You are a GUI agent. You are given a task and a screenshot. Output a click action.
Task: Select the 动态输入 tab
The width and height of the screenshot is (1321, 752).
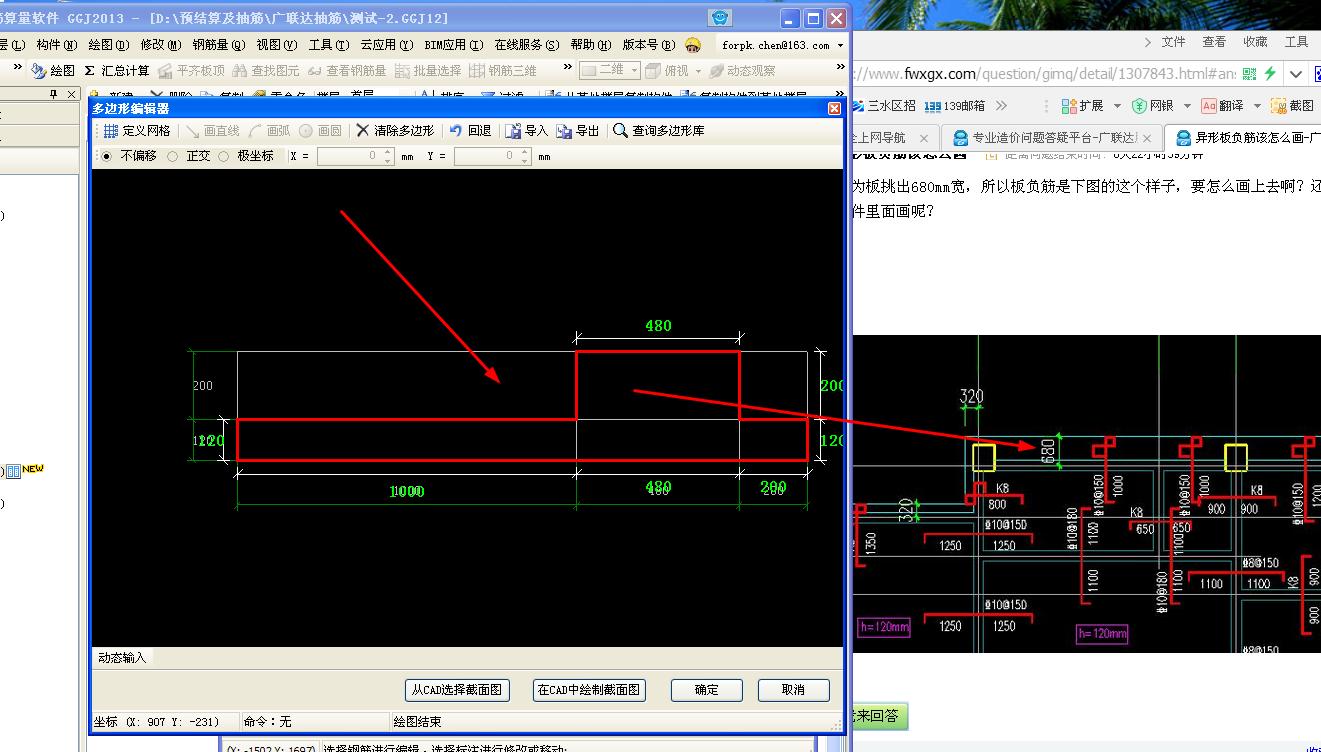(x=122, y=657)
